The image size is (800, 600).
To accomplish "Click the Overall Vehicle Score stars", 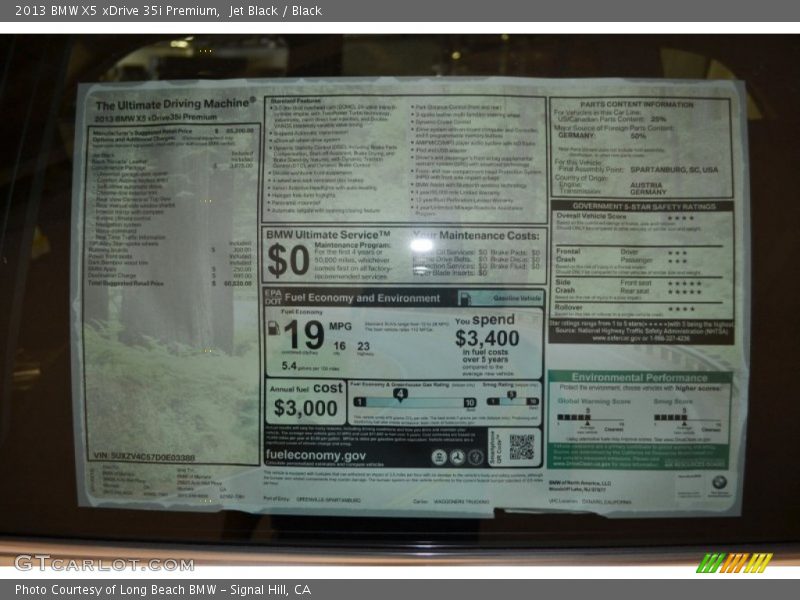I will click(x=681, y=218).
